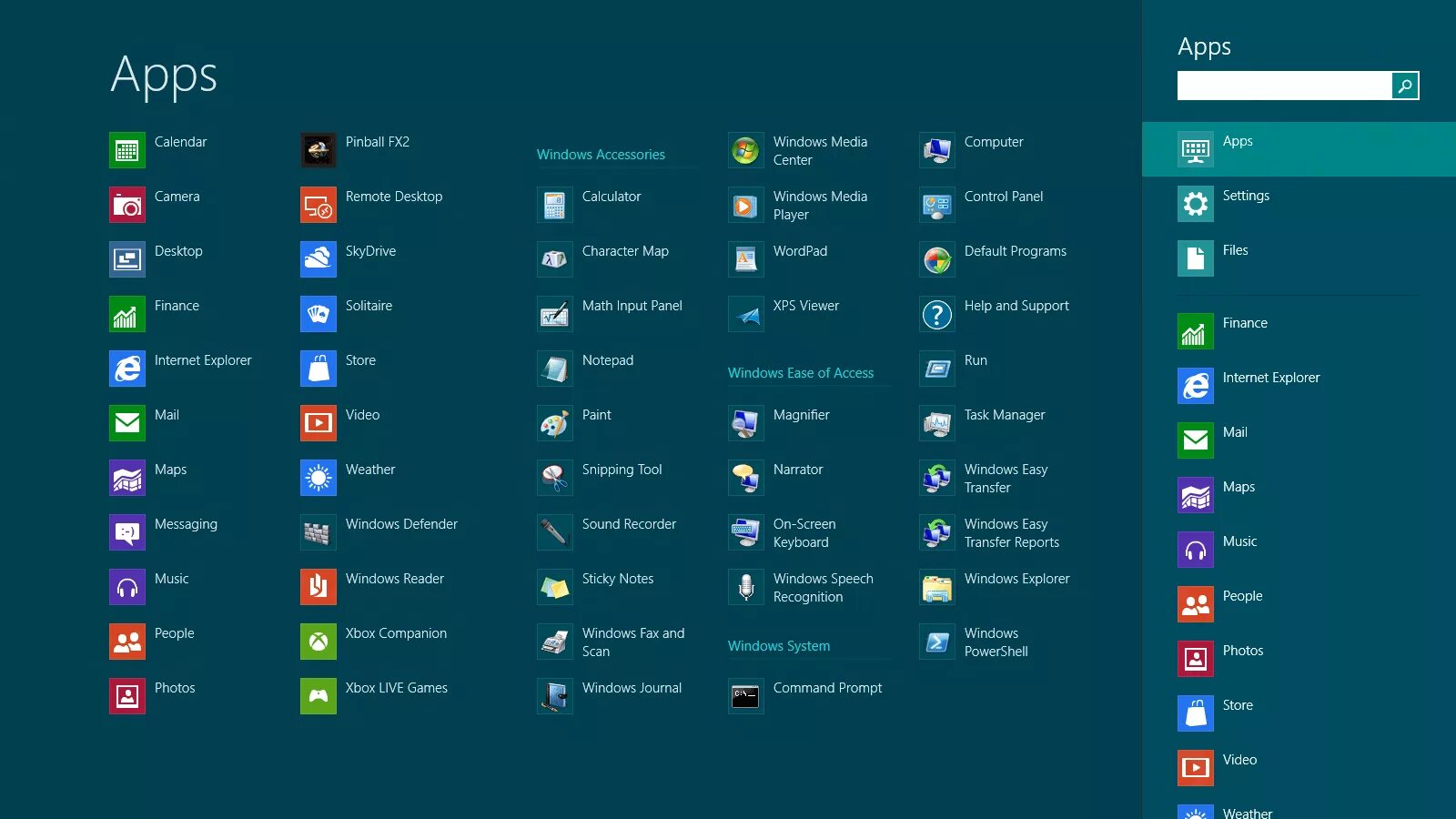Click the Windows System group heading
The image size is (1456, 819).
pos(779,646)
